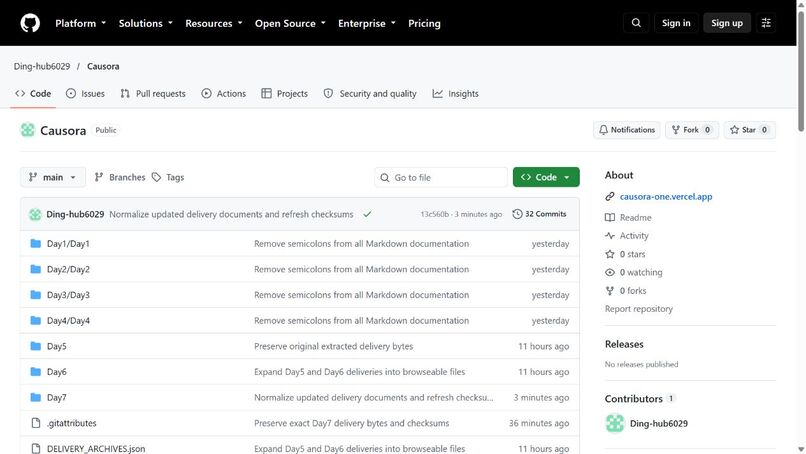Viewport: 806px width, 454px height.
Task: Click the Ding-hub6029 avatar in commit bar
Action: (35, 214)
